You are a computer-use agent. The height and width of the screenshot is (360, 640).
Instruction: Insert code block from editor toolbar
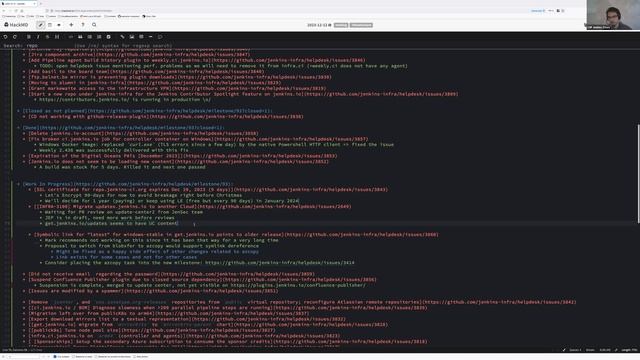click(71, 37)
